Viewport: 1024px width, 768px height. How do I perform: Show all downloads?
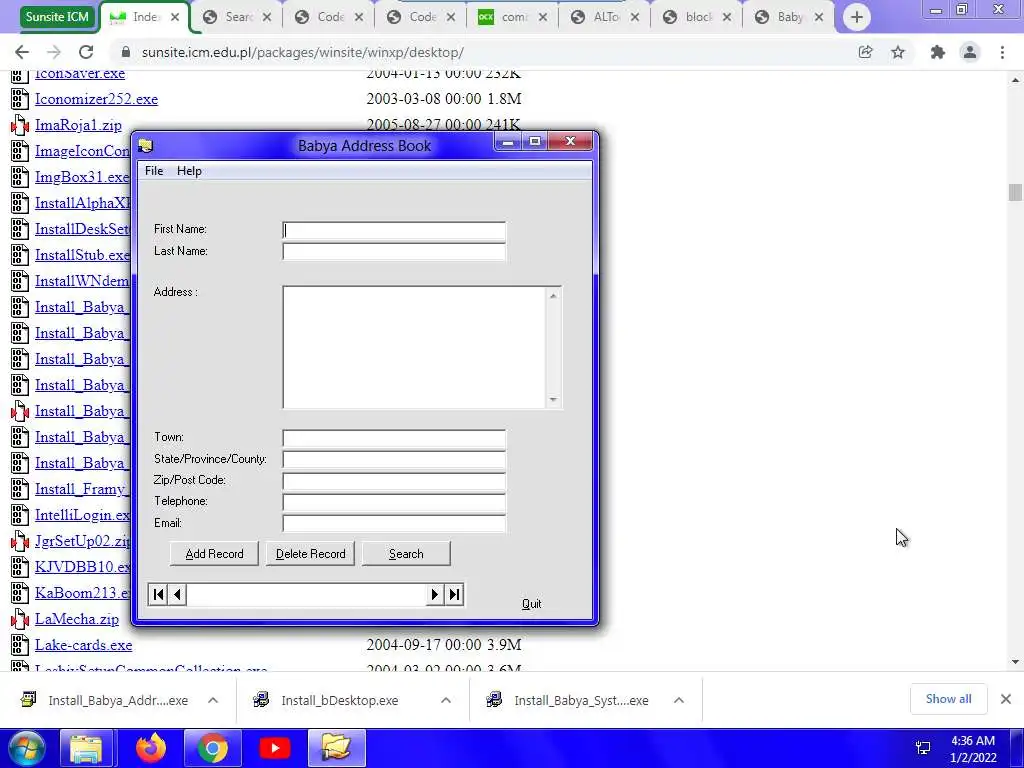(x=948, y=699)
